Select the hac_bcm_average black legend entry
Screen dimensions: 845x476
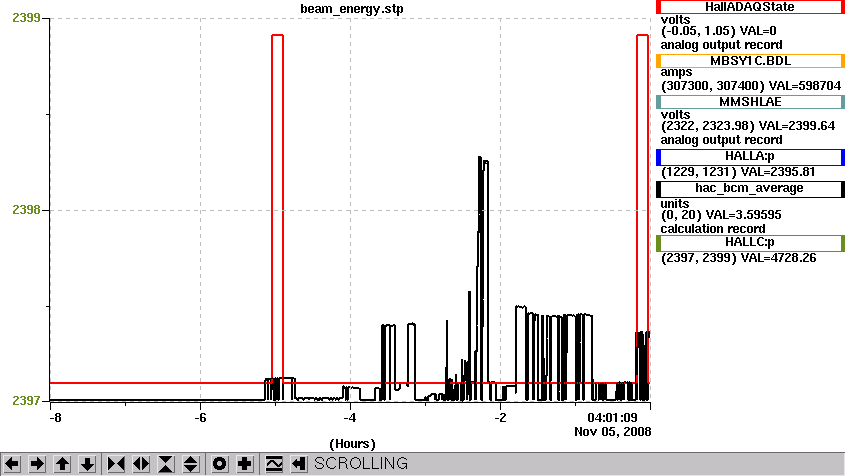tap(750, 189)
